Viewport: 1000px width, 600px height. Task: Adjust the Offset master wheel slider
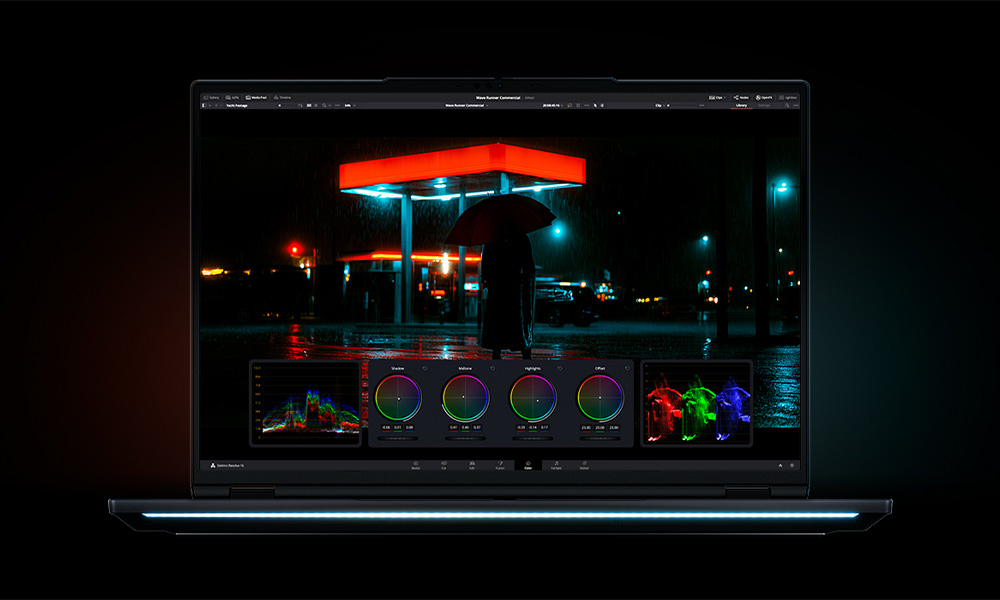(x=600, y=439)
